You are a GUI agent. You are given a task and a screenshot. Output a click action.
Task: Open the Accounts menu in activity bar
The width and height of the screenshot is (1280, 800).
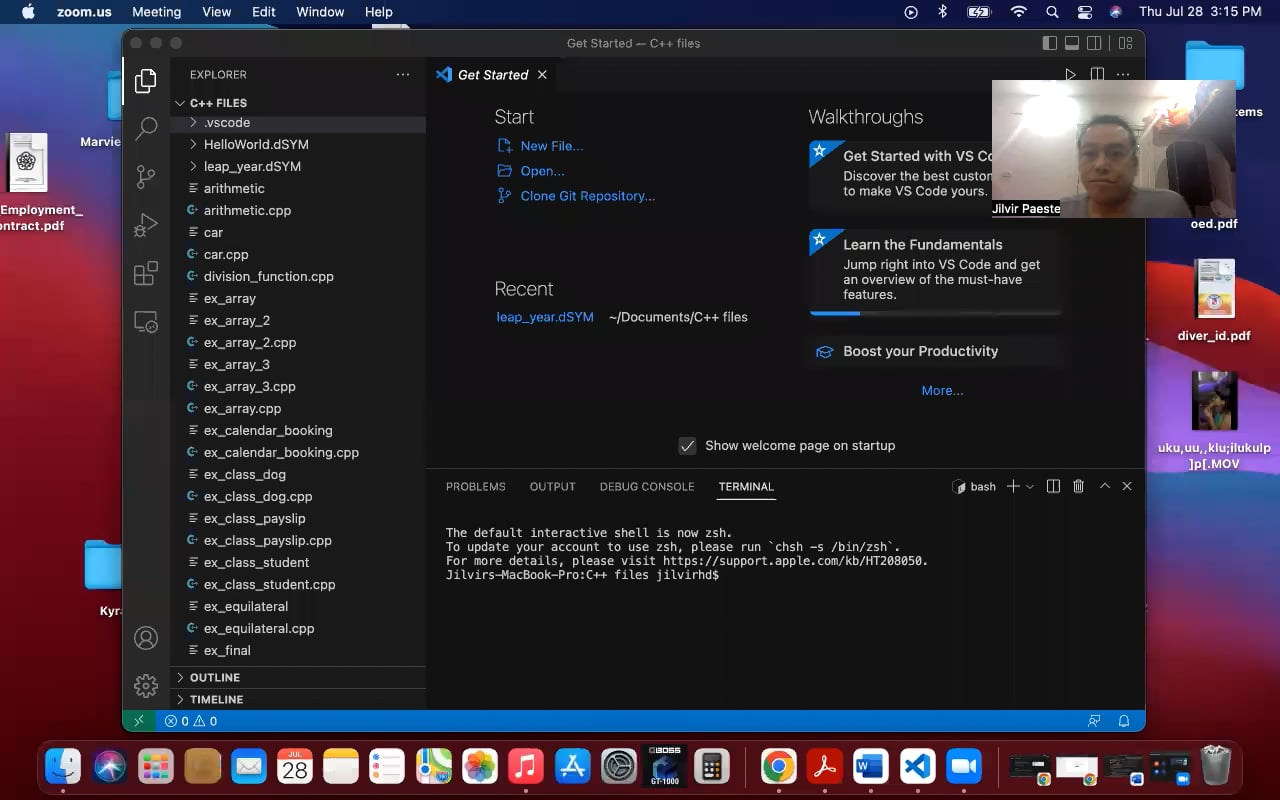(146, 638)
